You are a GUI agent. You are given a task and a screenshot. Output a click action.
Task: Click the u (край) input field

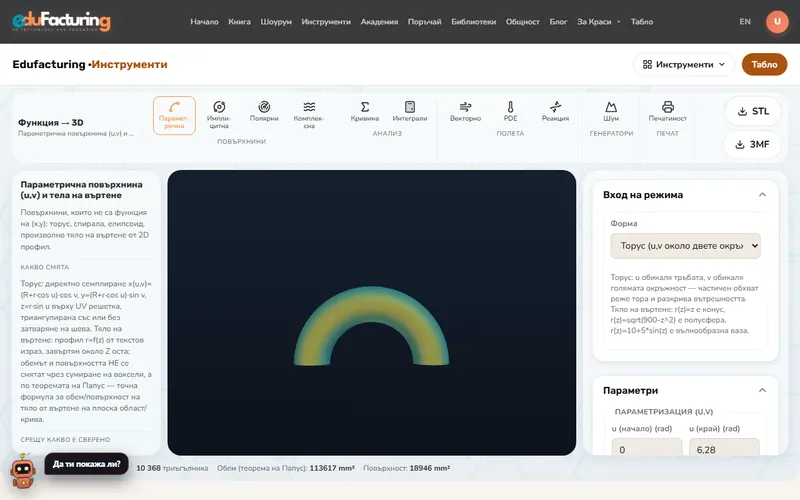point(724,449)
